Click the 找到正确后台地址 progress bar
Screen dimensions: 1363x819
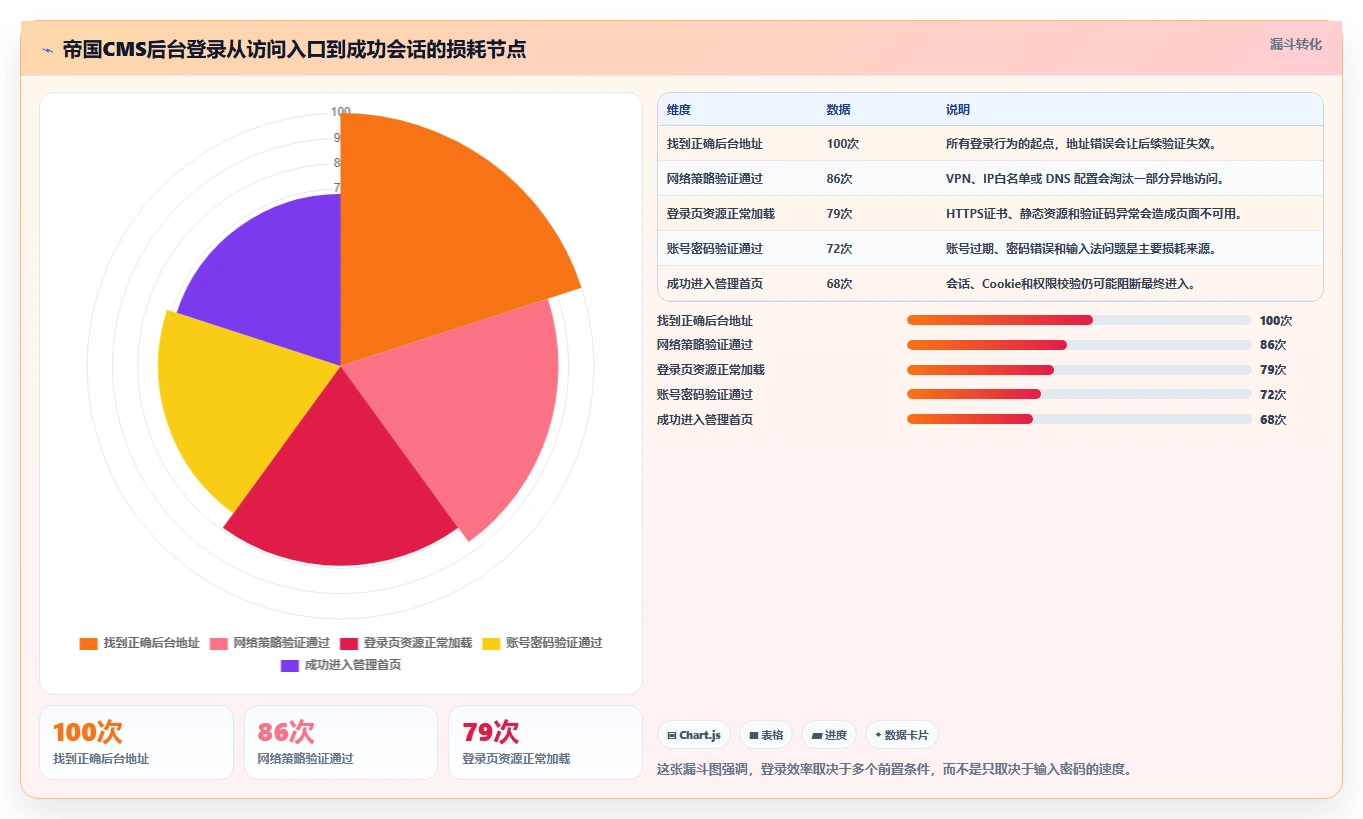pyautogui.click(x=1079, y=320)
